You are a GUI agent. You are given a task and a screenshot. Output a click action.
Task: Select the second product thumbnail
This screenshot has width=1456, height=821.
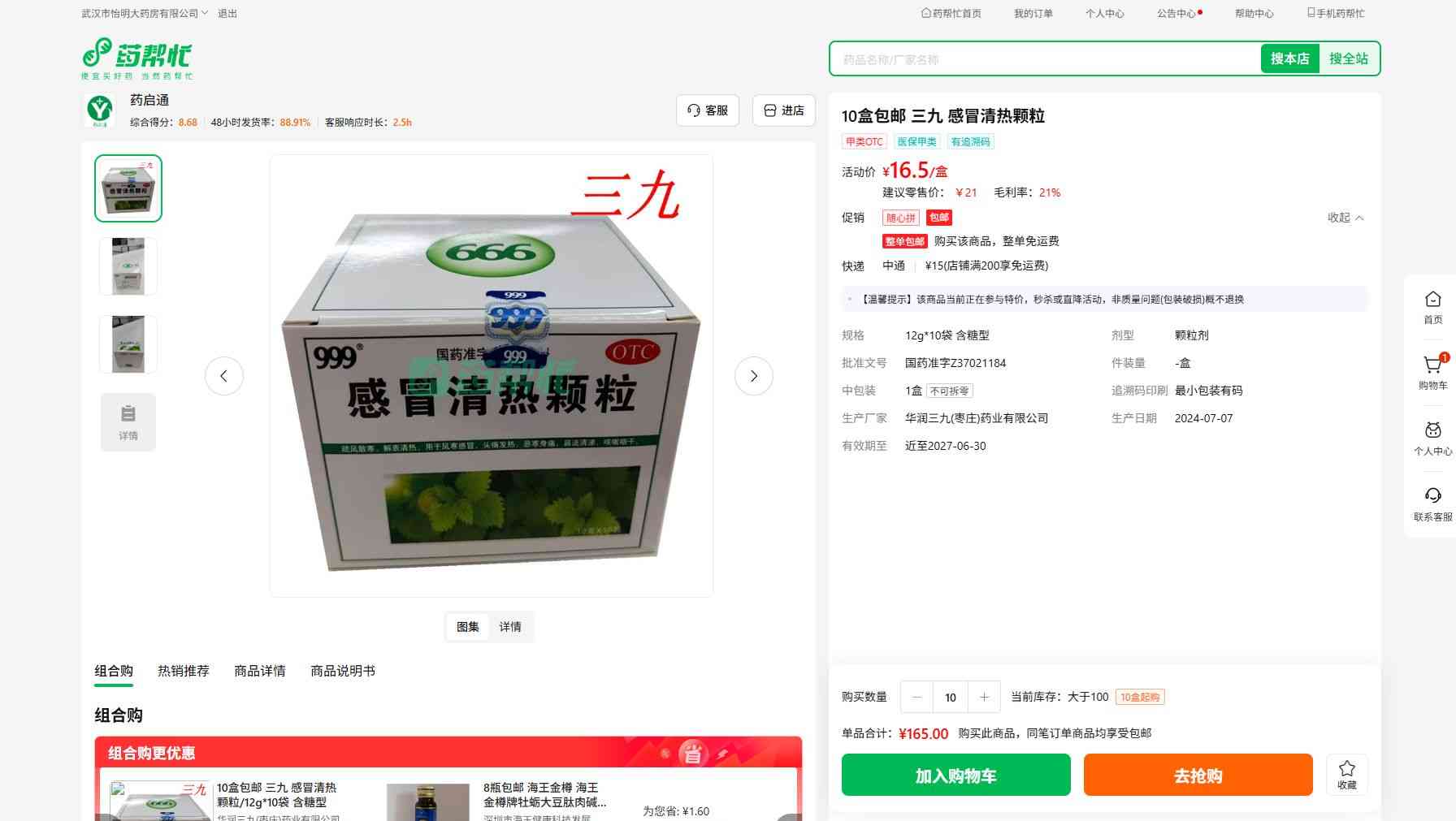(x=128, y=266)
